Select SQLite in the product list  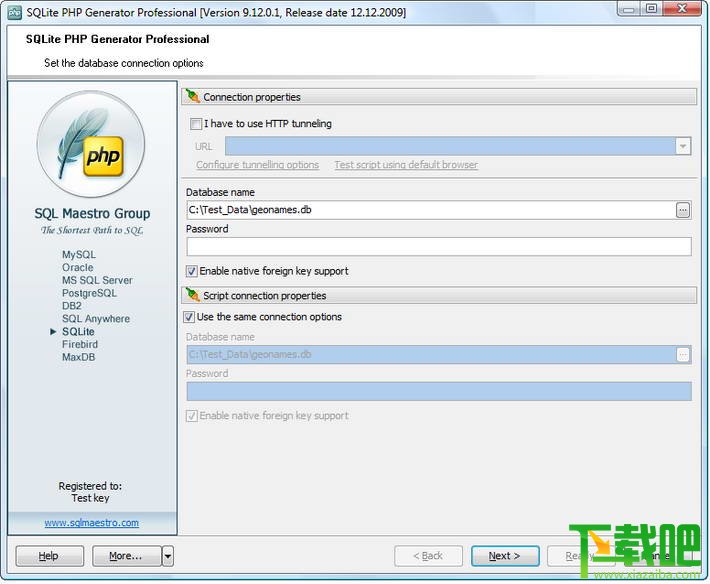click(x=78, y=331)
